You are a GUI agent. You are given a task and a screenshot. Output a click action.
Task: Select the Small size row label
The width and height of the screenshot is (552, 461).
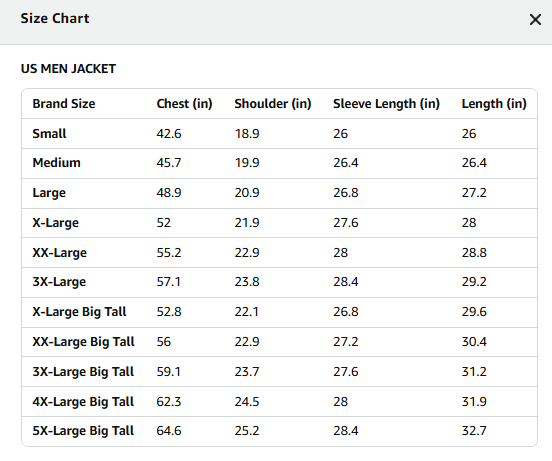[49, 134]
